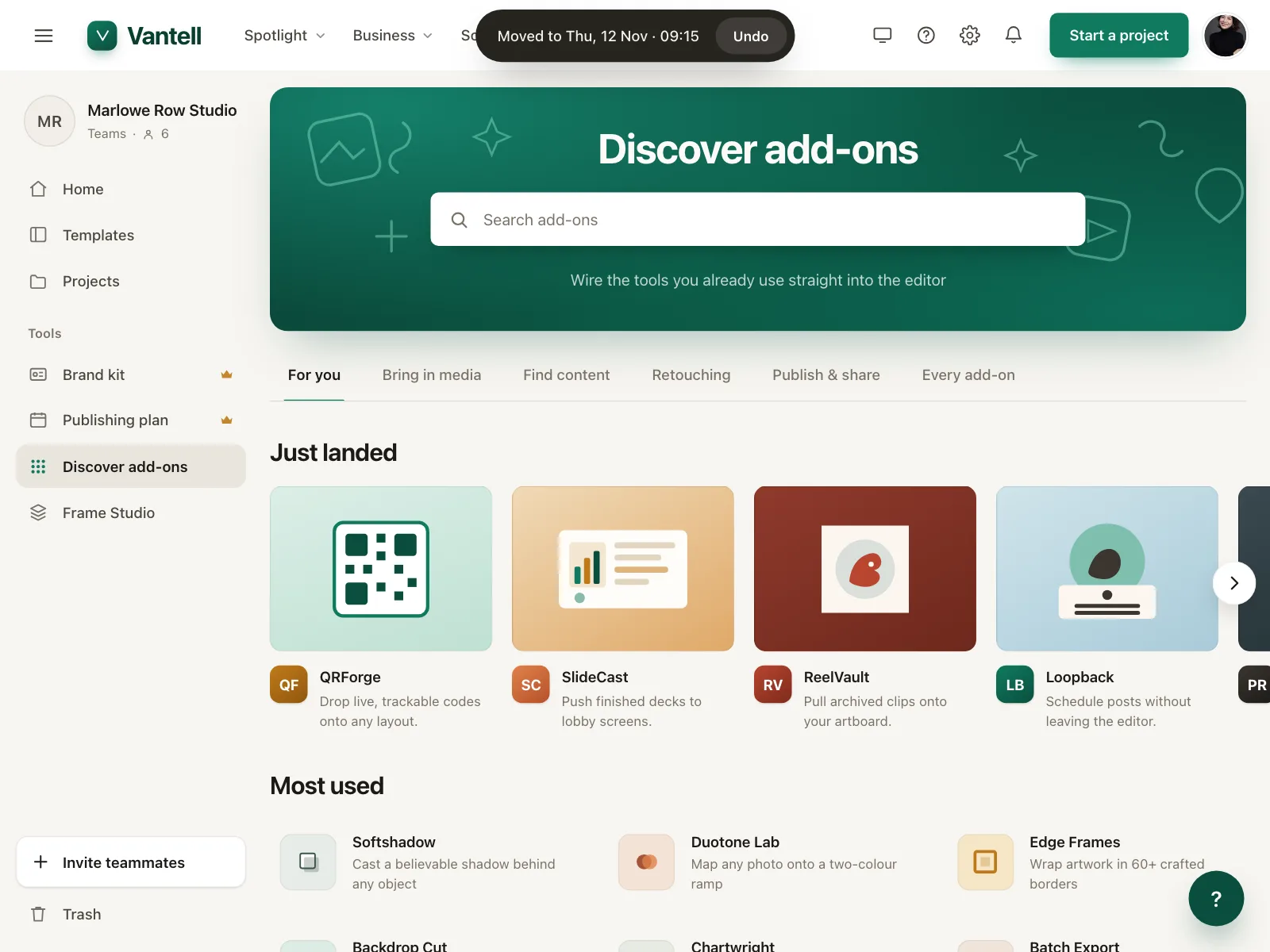Click the Teams member count 6
Viewport: 1270px width, 952px height.
click(x=156, y=134)
